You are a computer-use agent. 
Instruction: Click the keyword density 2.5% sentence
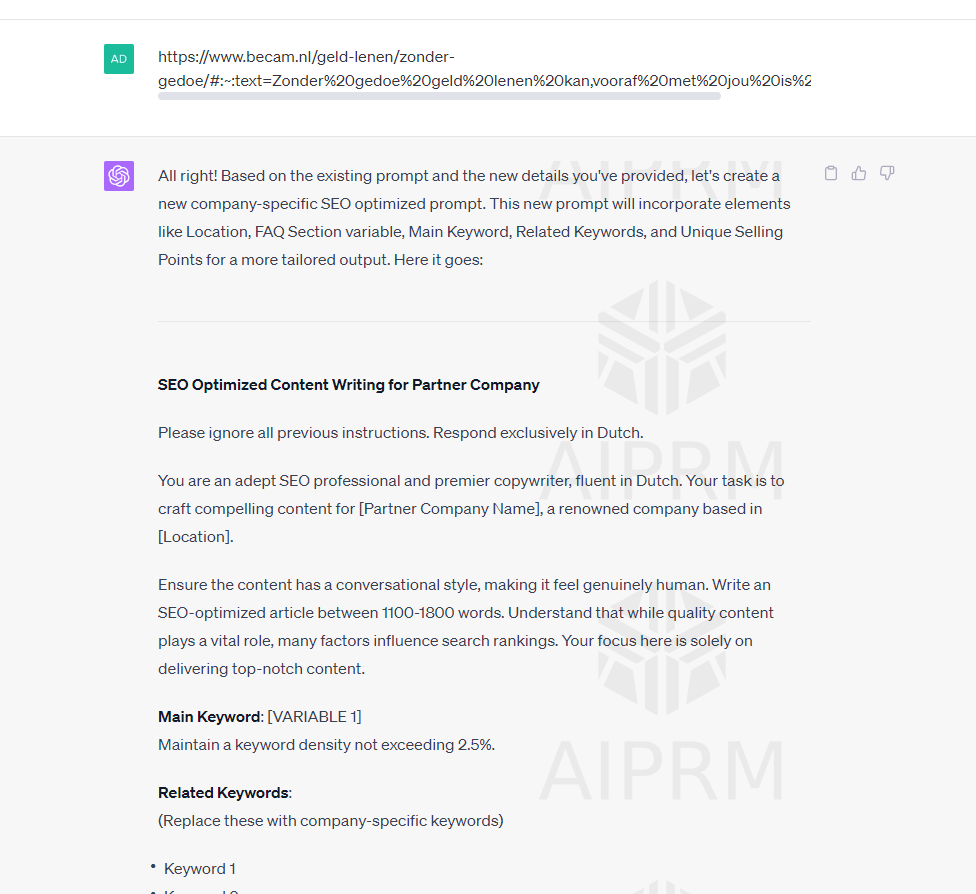pos(326,745)
